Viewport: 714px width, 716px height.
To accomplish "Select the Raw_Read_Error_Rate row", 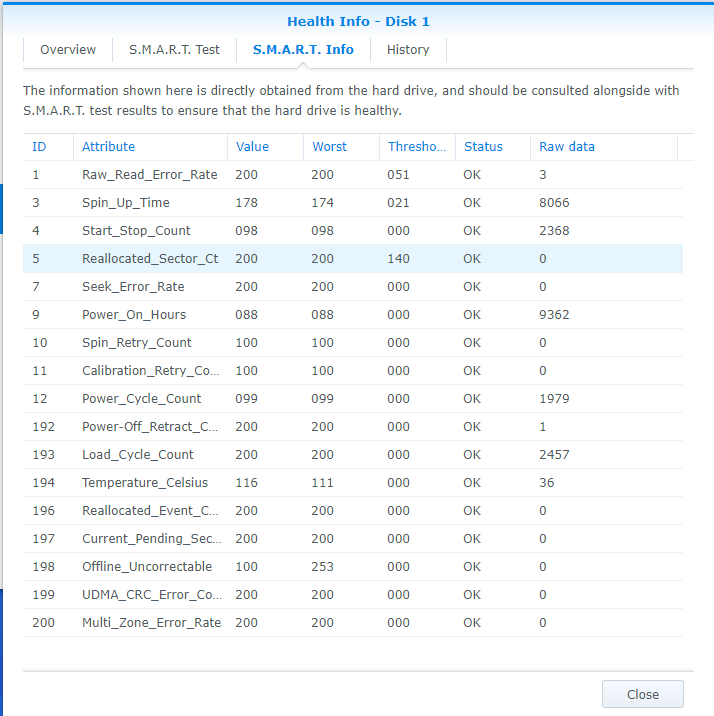I will (353, 174).
